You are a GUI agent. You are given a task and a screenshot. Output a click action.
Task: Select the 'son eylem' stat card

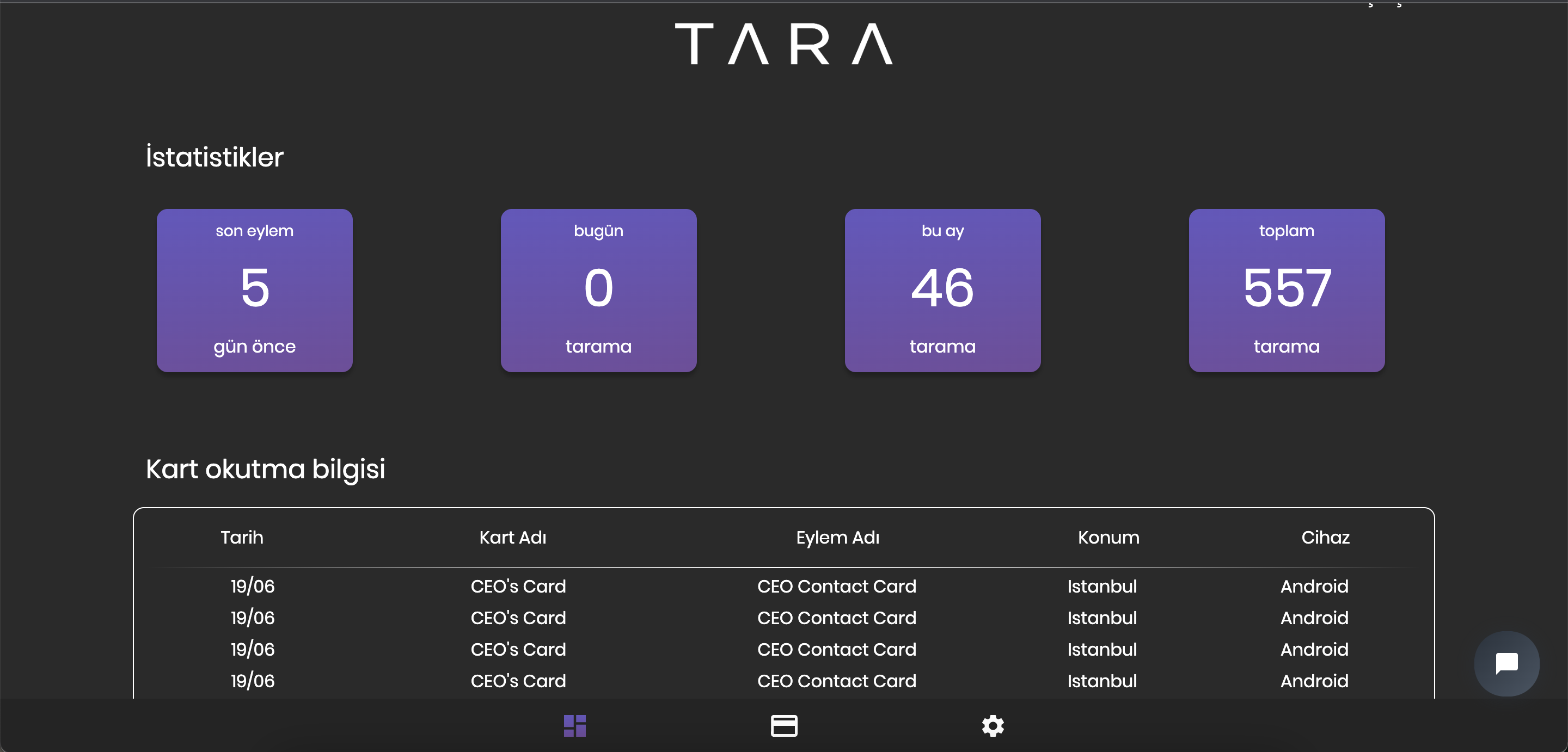[254, 290]
